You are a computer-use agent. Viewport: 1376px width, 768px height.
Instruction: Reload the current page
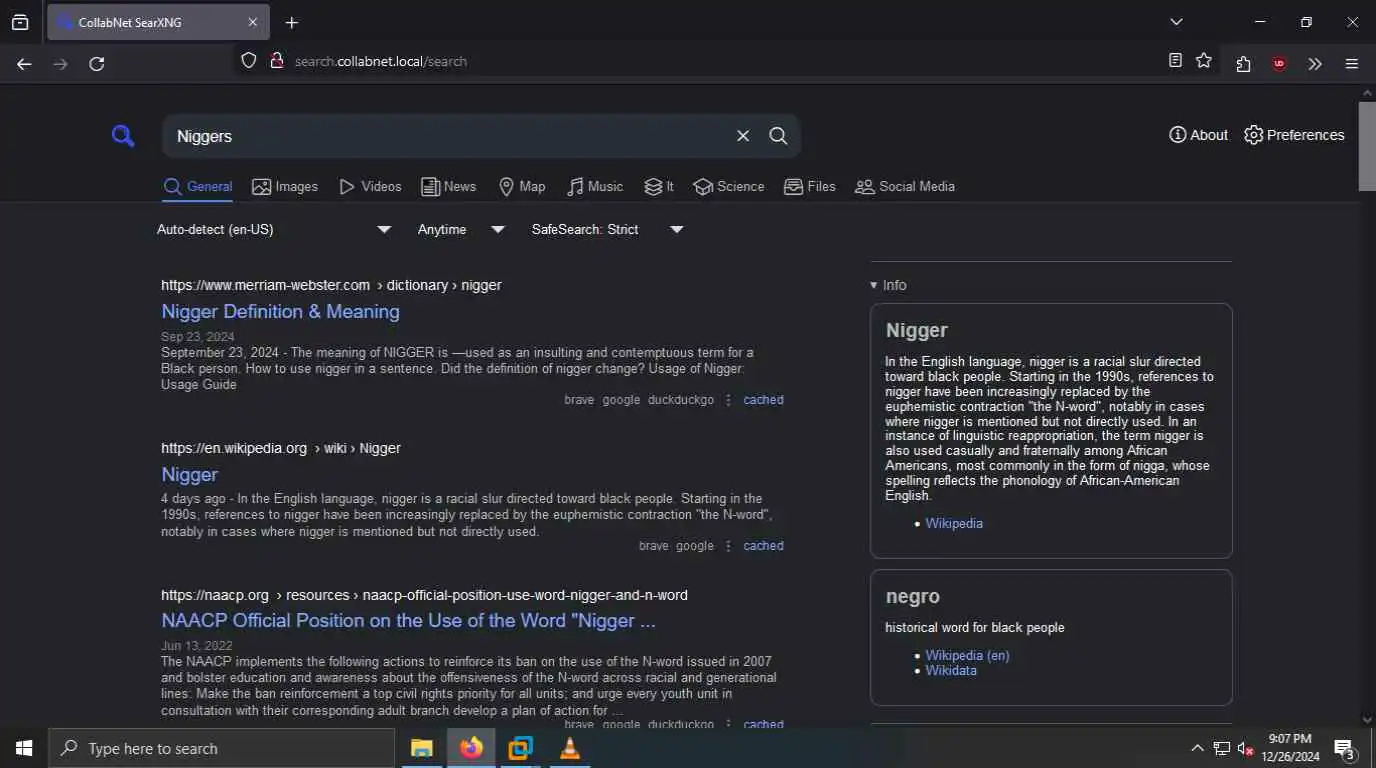[97, 63]
